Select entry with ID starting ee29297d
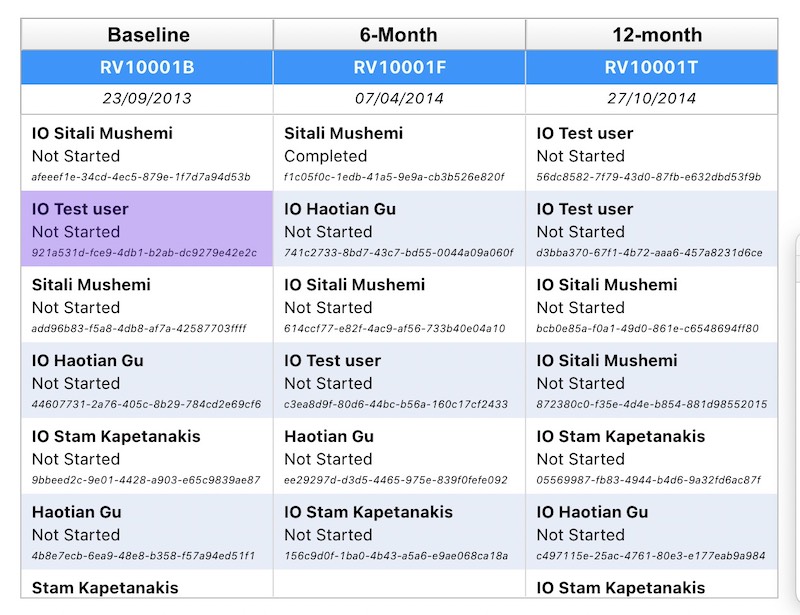This screenshot has height=615, width=800. [399, 457]
